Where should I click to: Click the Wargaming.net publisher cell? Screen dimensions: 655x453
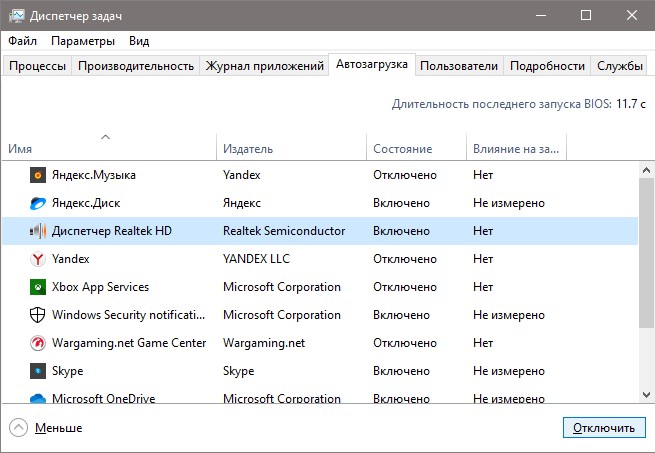[x=264, y=343]
